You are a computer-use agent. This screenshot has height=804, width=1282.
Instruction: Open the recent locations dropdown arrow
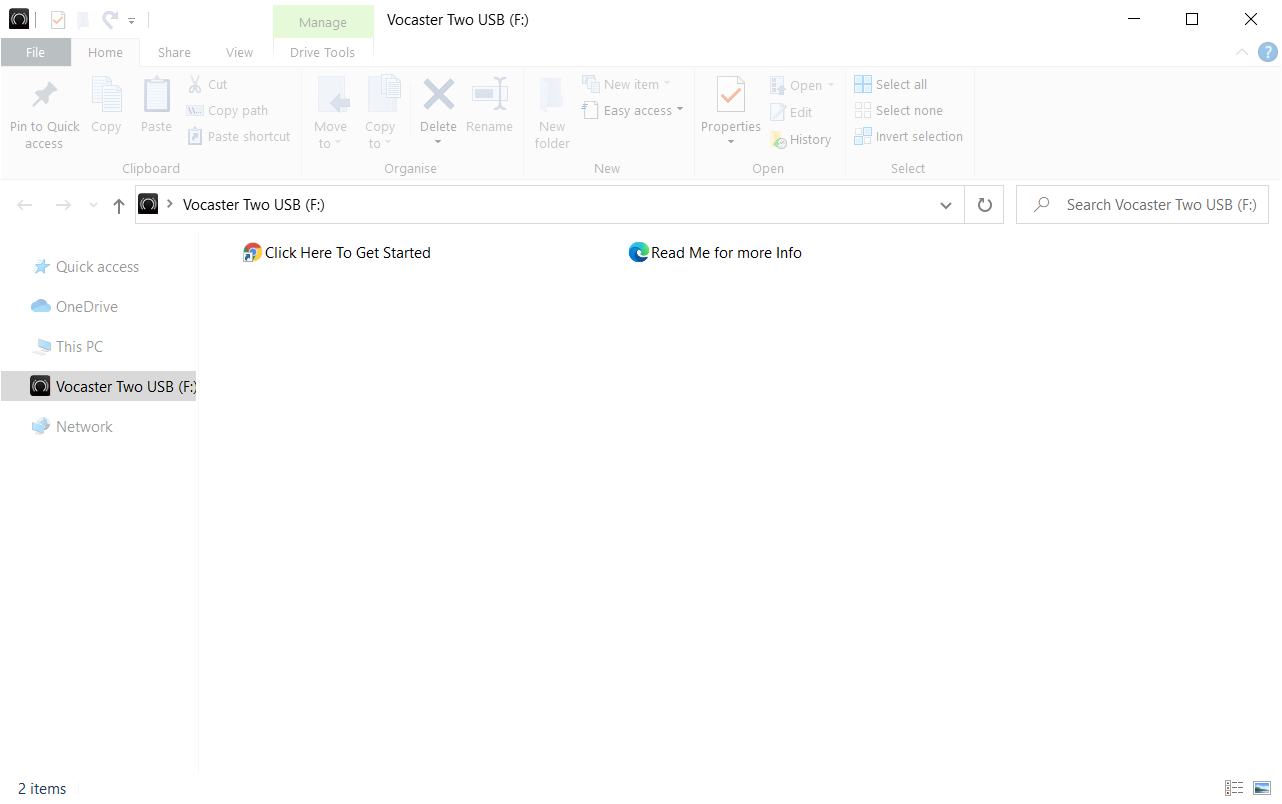[x=94, y=205]
